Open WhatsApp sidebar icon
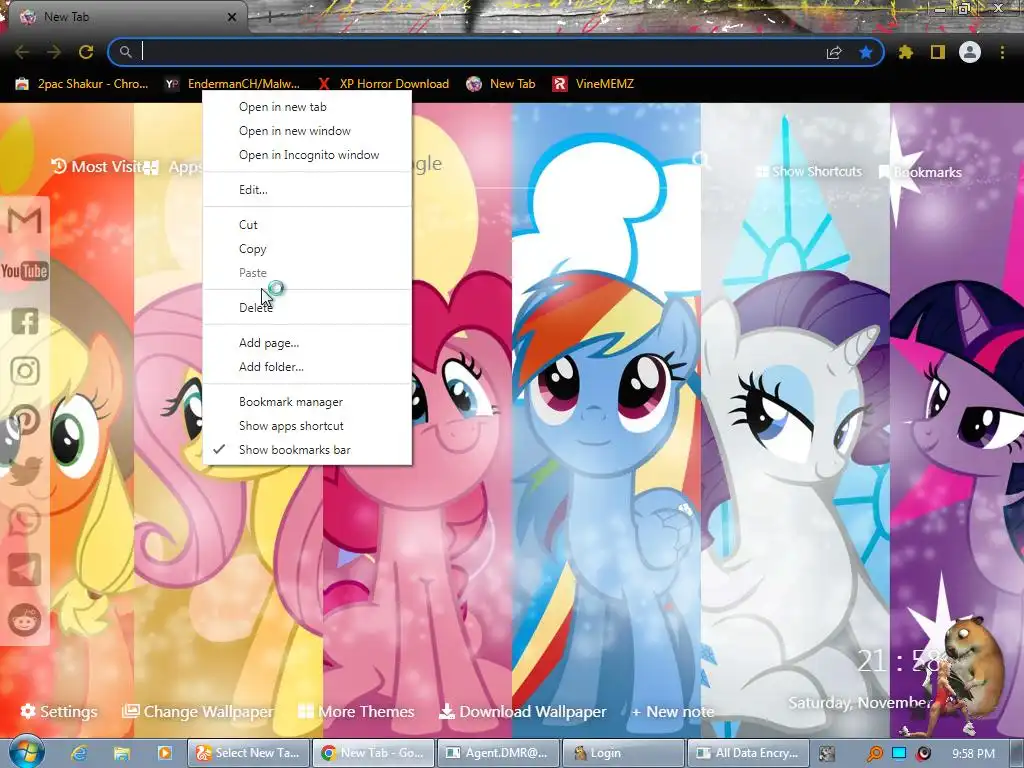 point(25,520)
